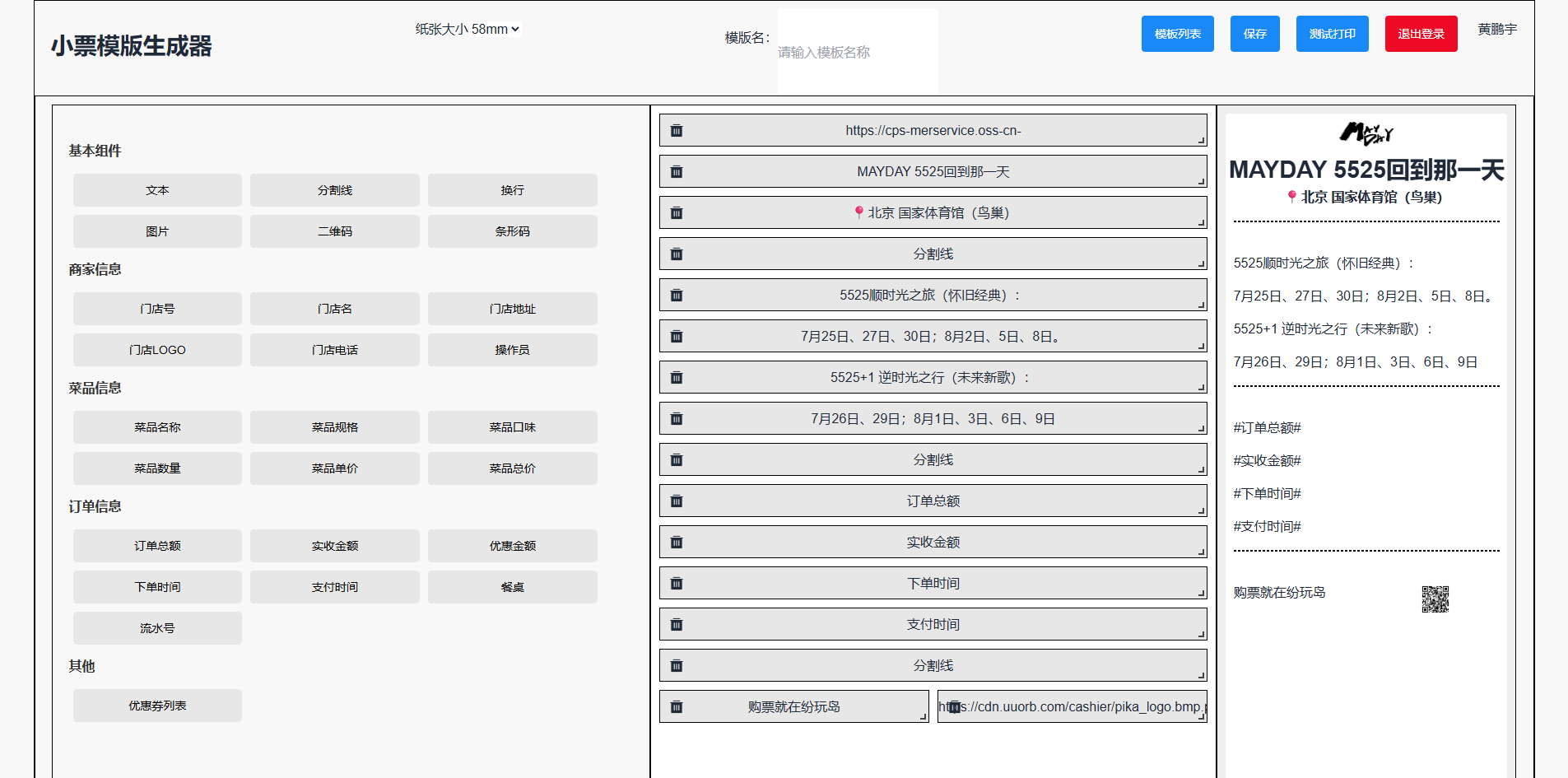Delete the 下单时间 layout row
Image resolution: width=1568 pixels, height=778 pixels.
coord(677,584)
